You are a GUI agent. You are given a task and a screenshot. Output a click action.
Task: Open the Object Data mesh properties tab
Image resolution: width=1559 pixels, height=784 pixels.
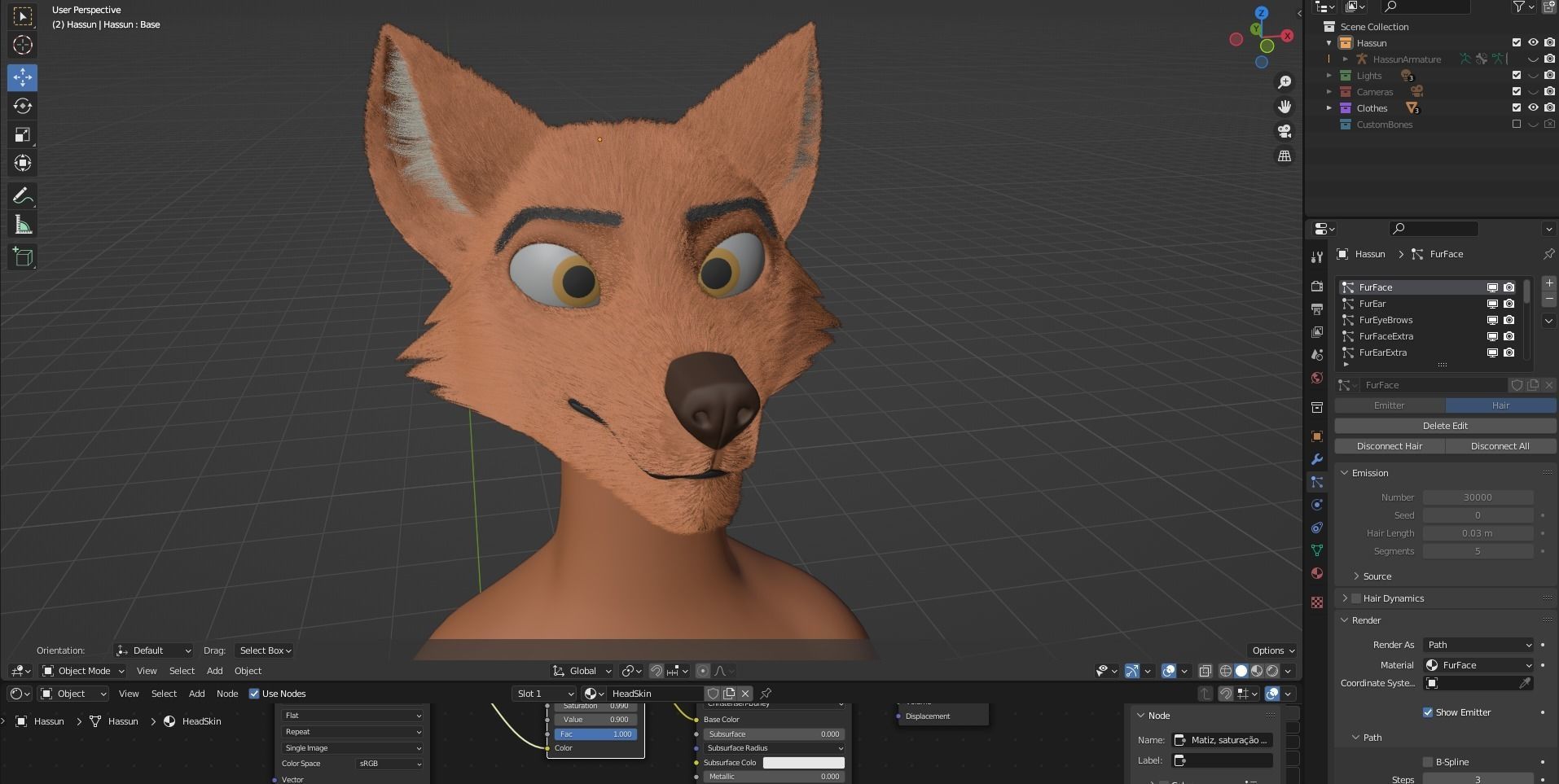click(1317, 550)
